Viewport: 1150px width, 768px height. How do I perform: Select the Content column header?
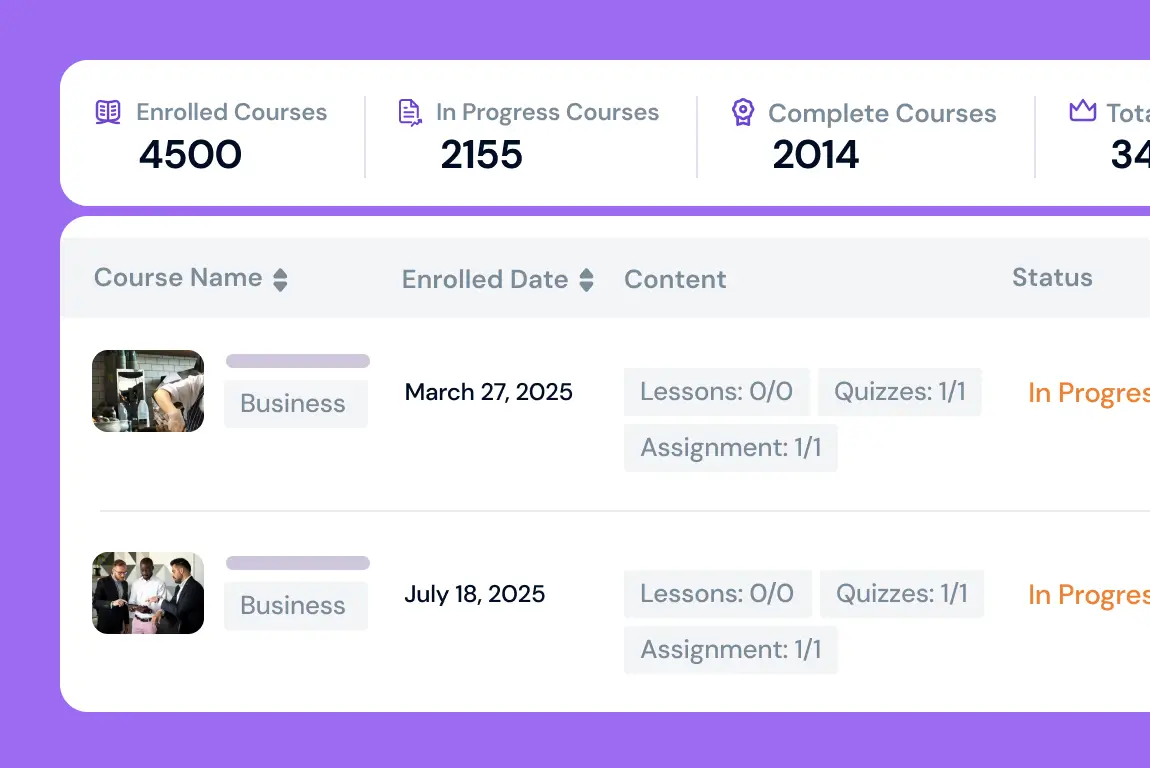[675, 278]
